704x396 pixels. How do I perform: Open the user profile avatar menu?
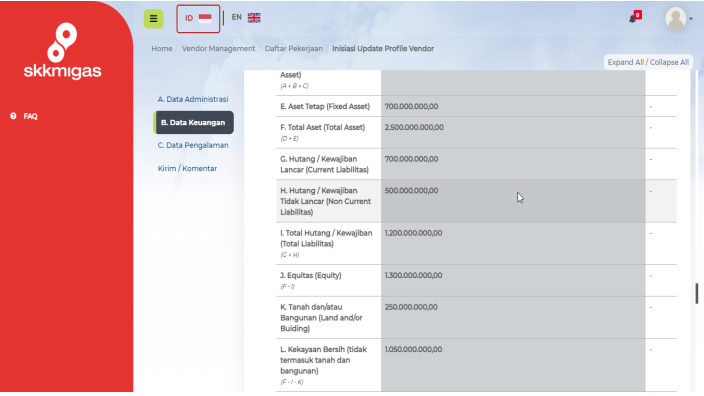pos(676,19)
